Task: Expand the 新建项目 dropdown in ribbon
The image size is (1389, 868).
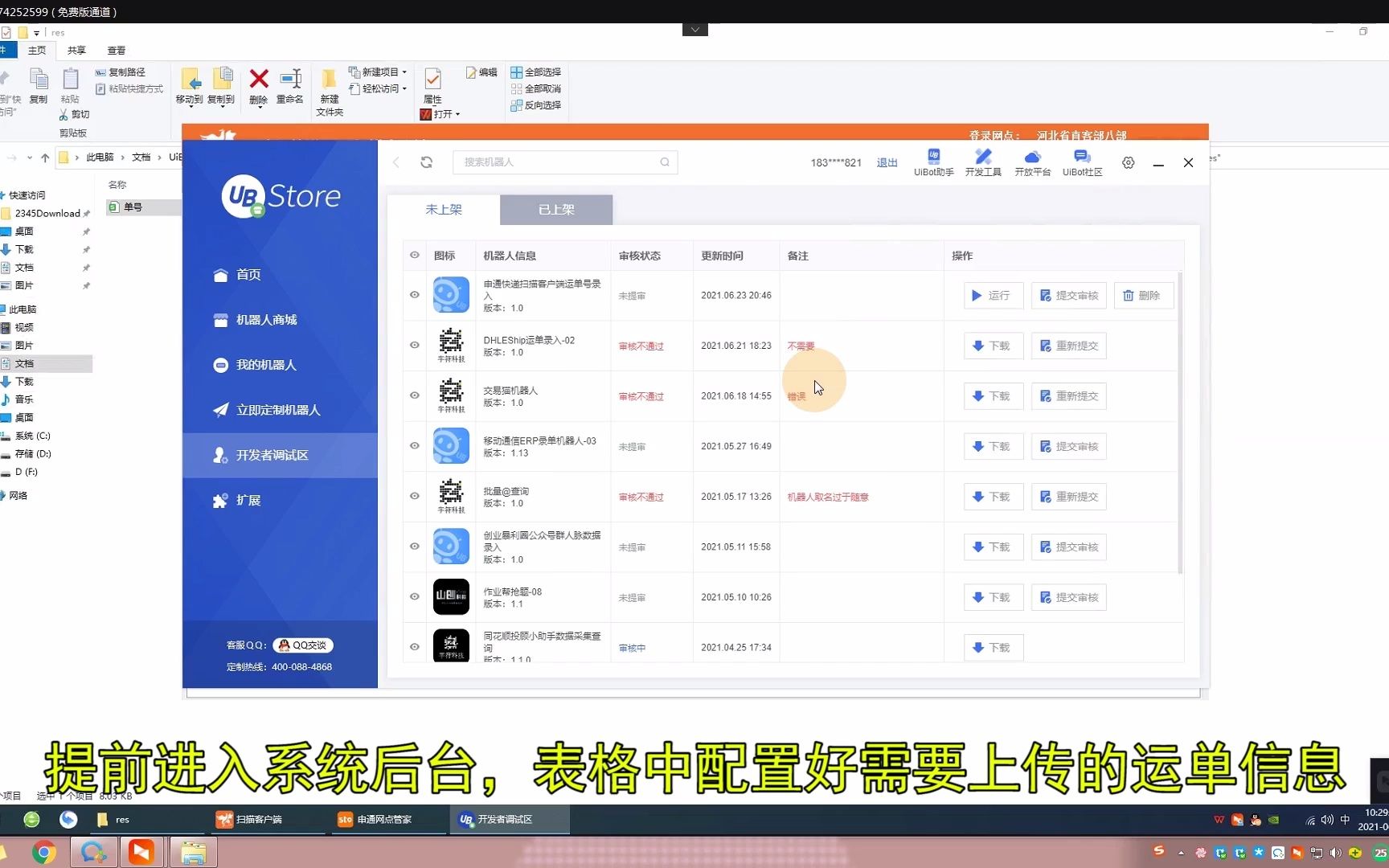Action: [x=404, y=72]
